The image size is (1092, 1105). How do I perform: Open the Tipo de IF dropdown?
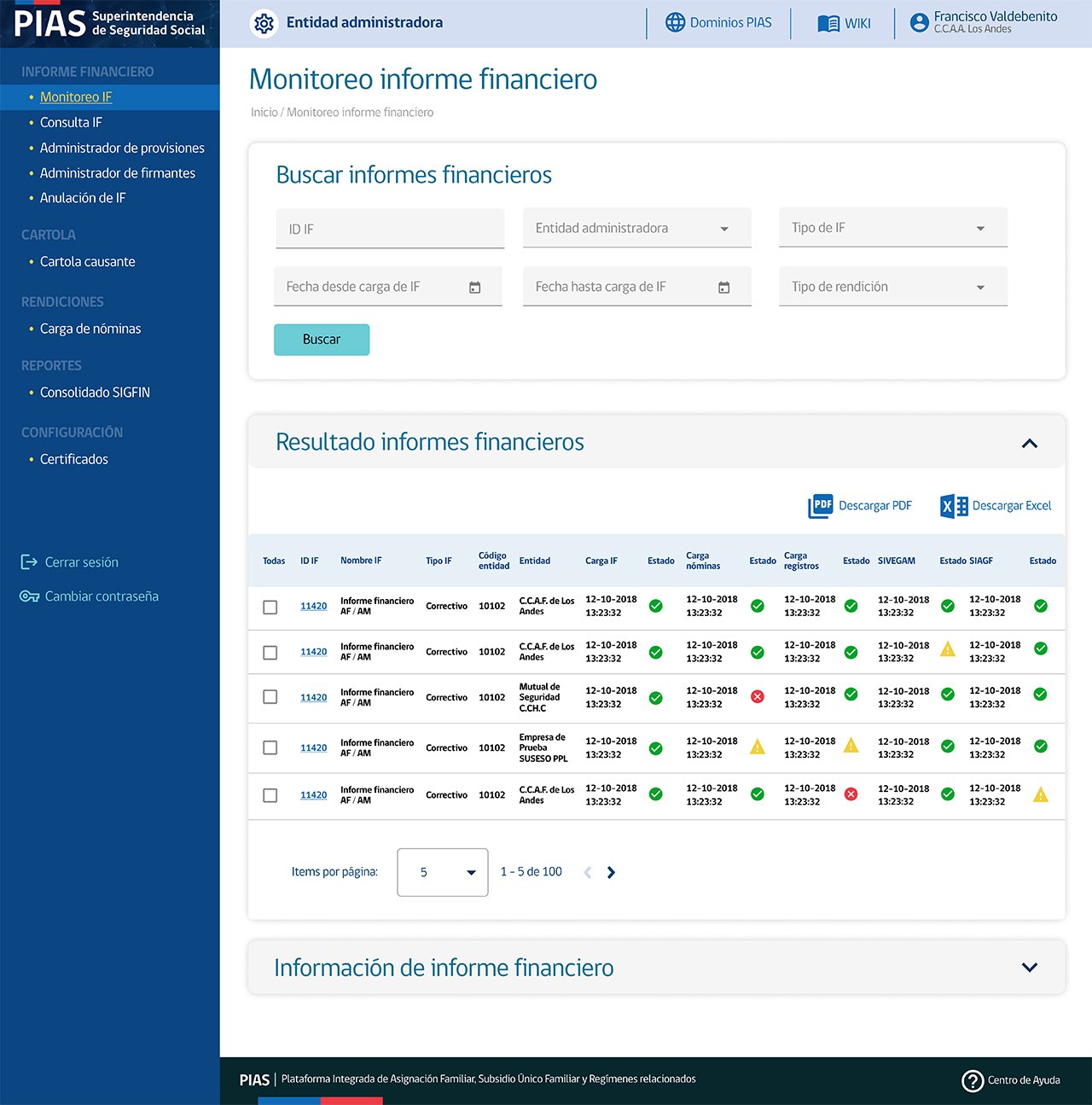[893, 228]
